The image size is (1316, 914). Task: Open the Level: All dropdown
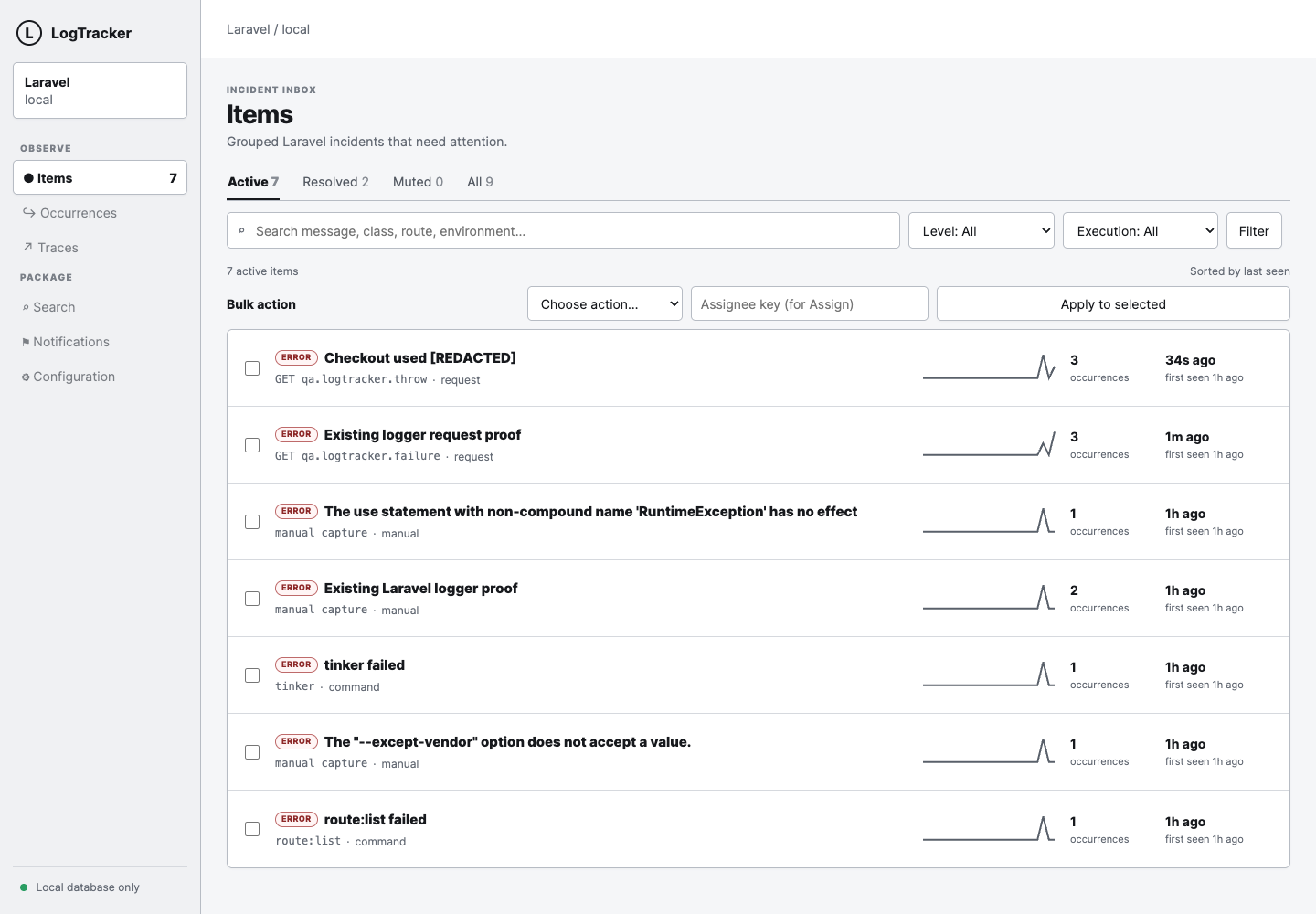tap(982, 230)
